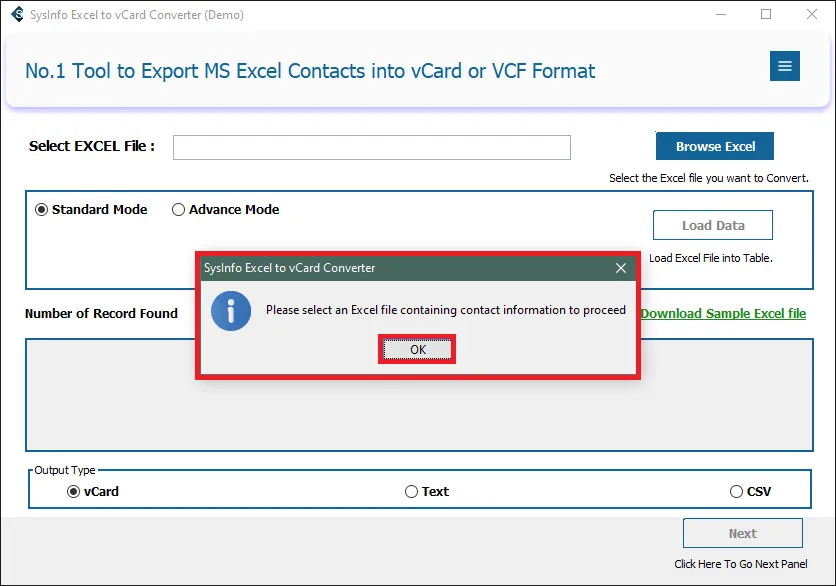This screenshot has width=836, height=586.
Task: Click the 'No.1 Tool to Export' heading
Action: (x=310, y=71)
